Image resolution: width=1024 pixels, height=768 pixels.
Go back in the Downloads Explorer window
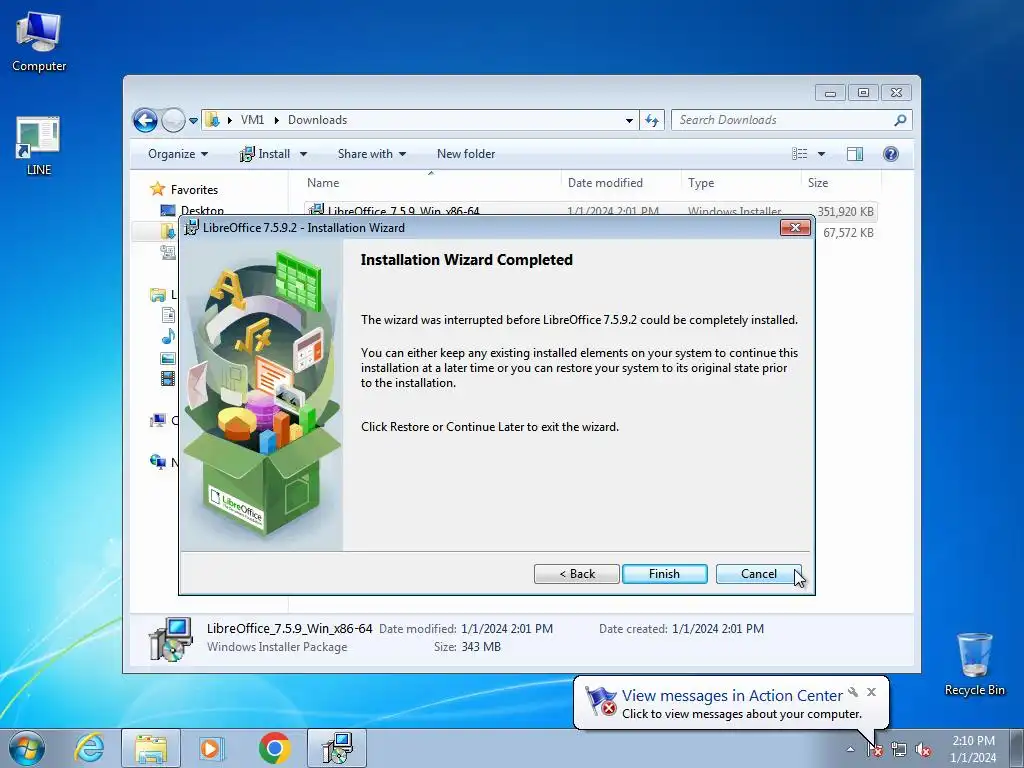(x=145, y=120)
